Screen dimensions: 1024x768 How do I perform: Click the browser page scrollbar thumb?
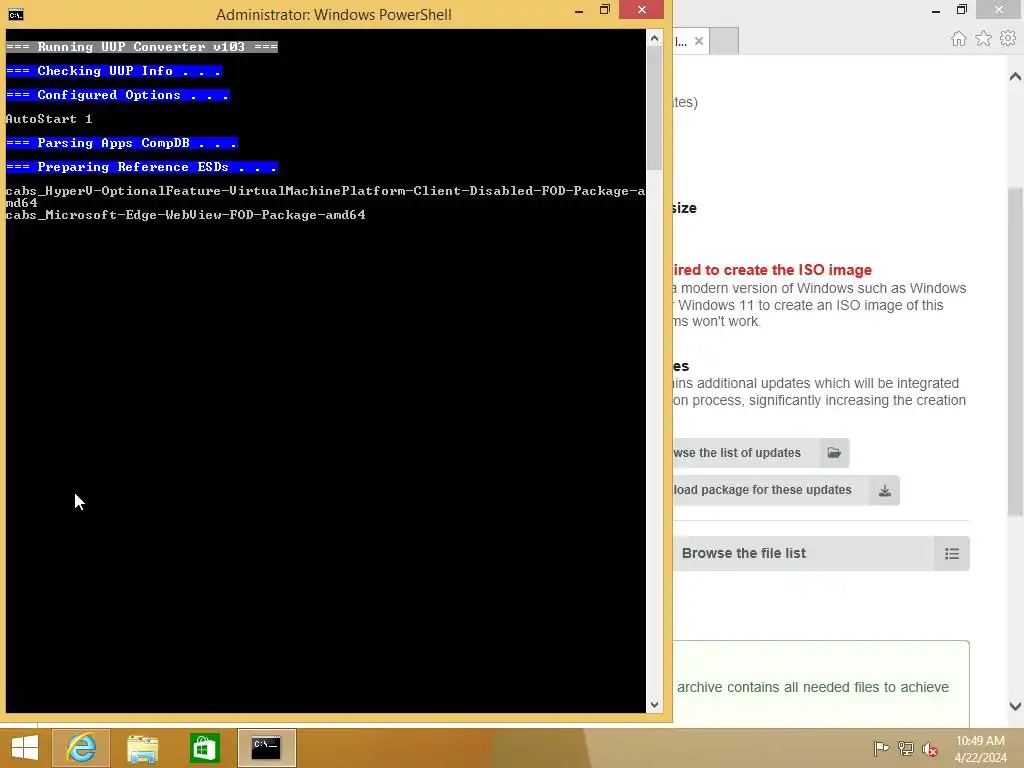[x=1015, y=351]
